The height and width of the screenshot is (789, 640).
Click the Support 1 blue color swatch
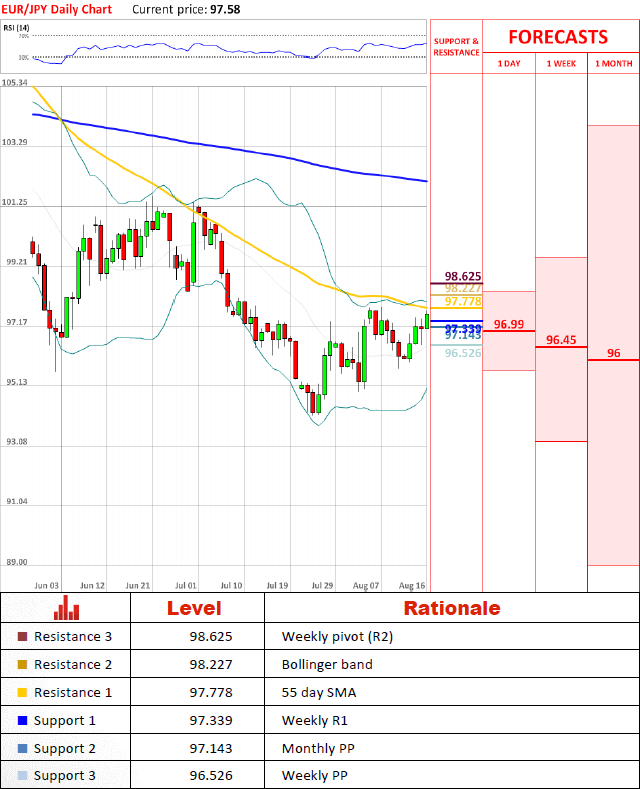22,721
